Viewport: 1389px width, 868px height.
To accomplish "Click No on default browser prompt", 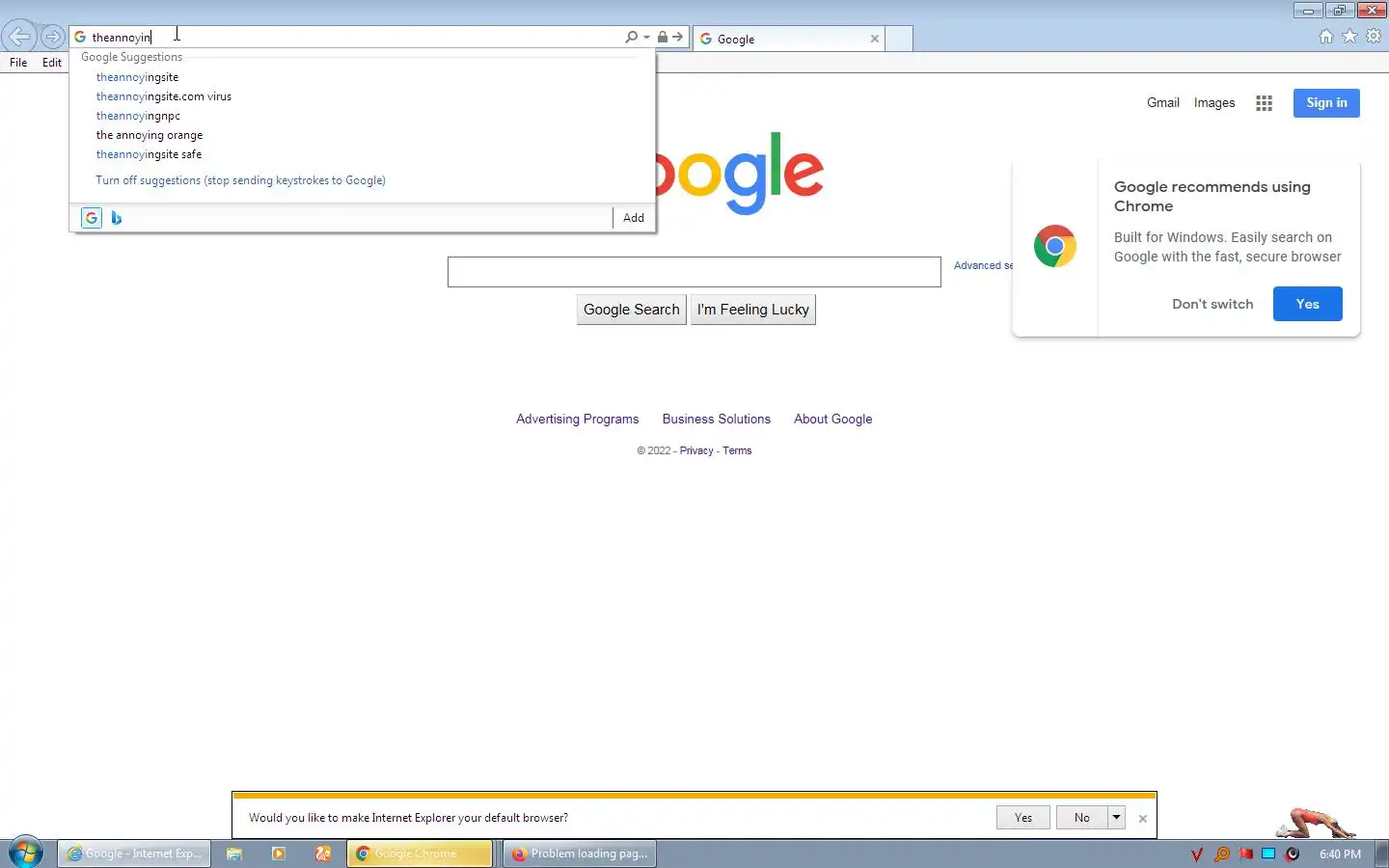I will [1082, 818].
